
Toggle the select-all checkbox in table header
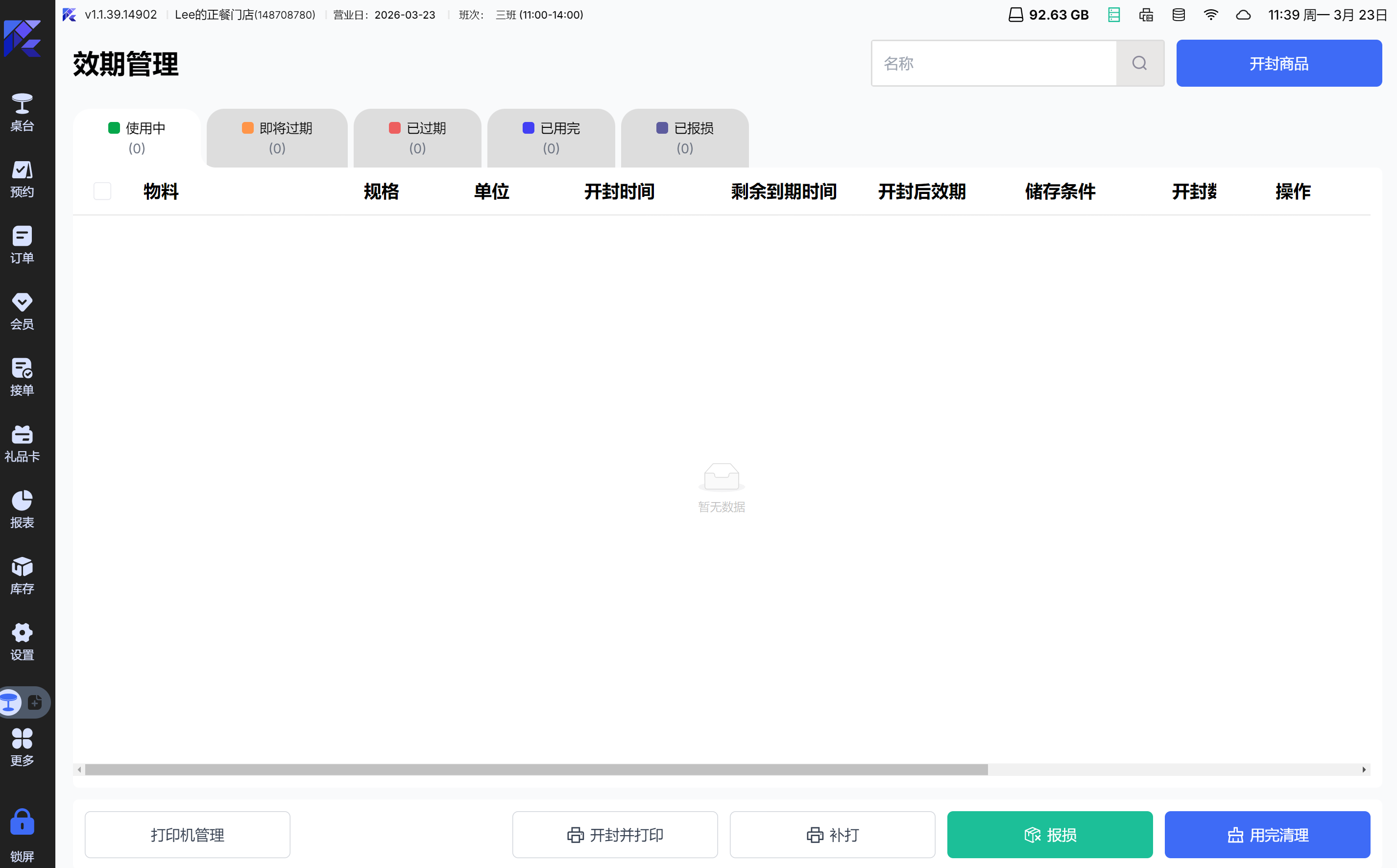point(102,191)
